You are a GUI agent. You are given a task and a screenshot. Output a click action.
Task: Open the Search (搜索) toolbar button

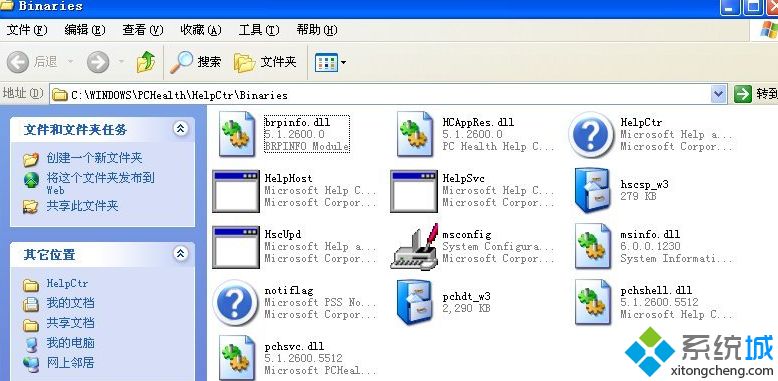coord(195,62)
